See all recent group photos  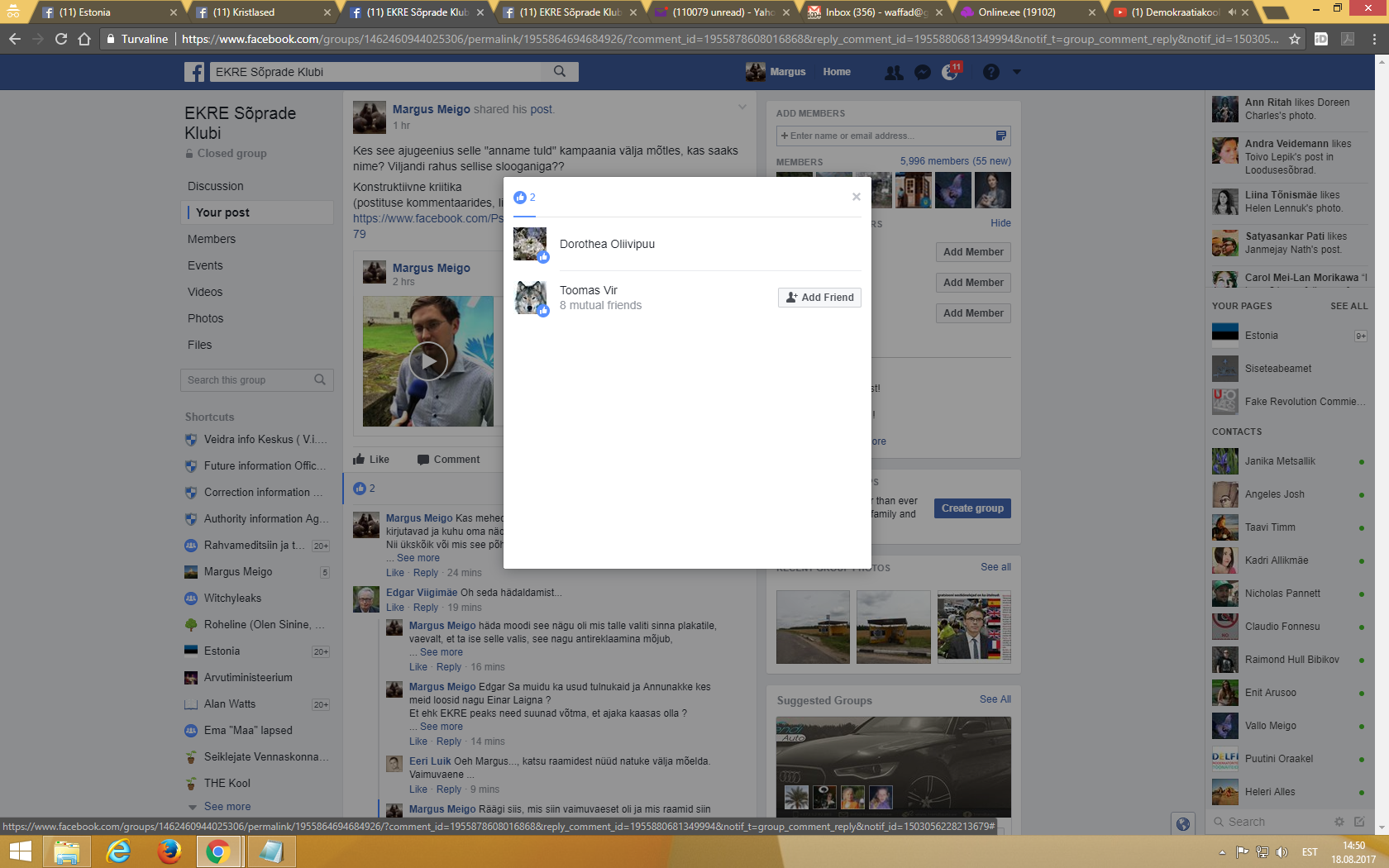coord(995,567)
